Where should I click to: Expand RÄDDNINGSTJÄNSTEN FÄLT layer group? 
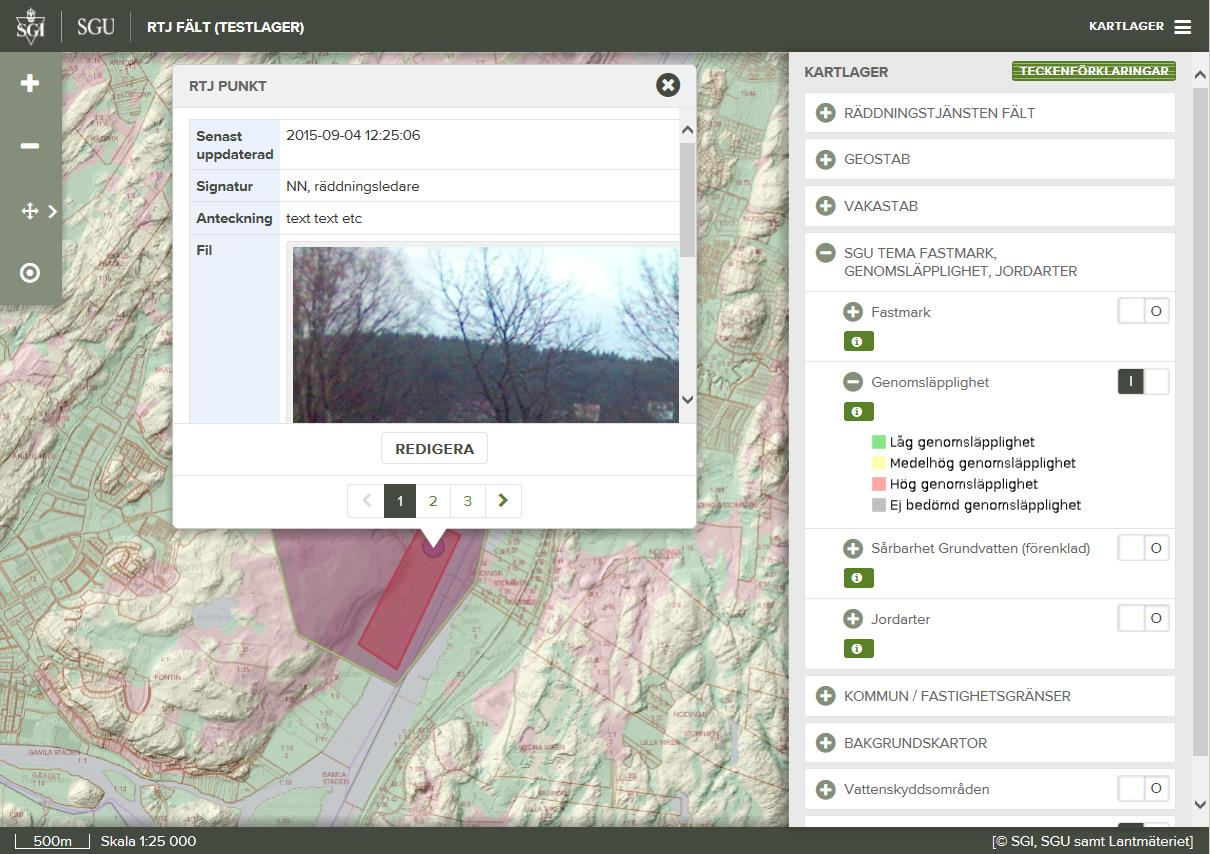point(825,113)
